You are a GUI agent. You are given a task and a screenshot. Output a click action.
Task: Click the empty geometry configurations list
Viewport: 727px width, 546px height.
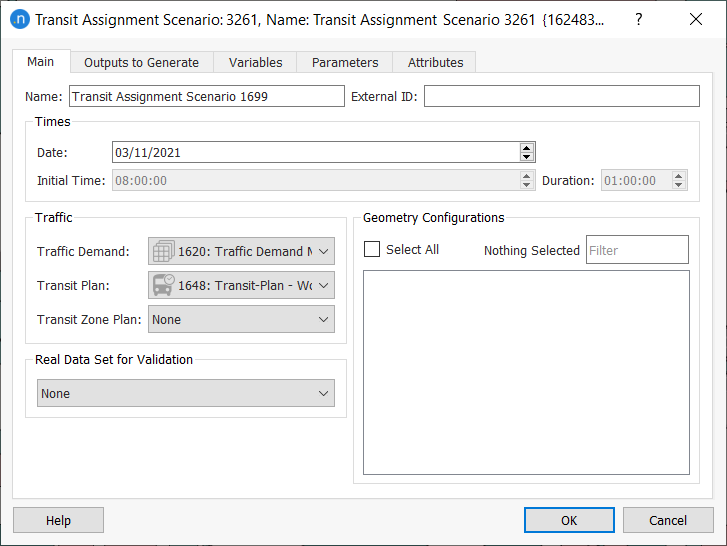(526, 373)
